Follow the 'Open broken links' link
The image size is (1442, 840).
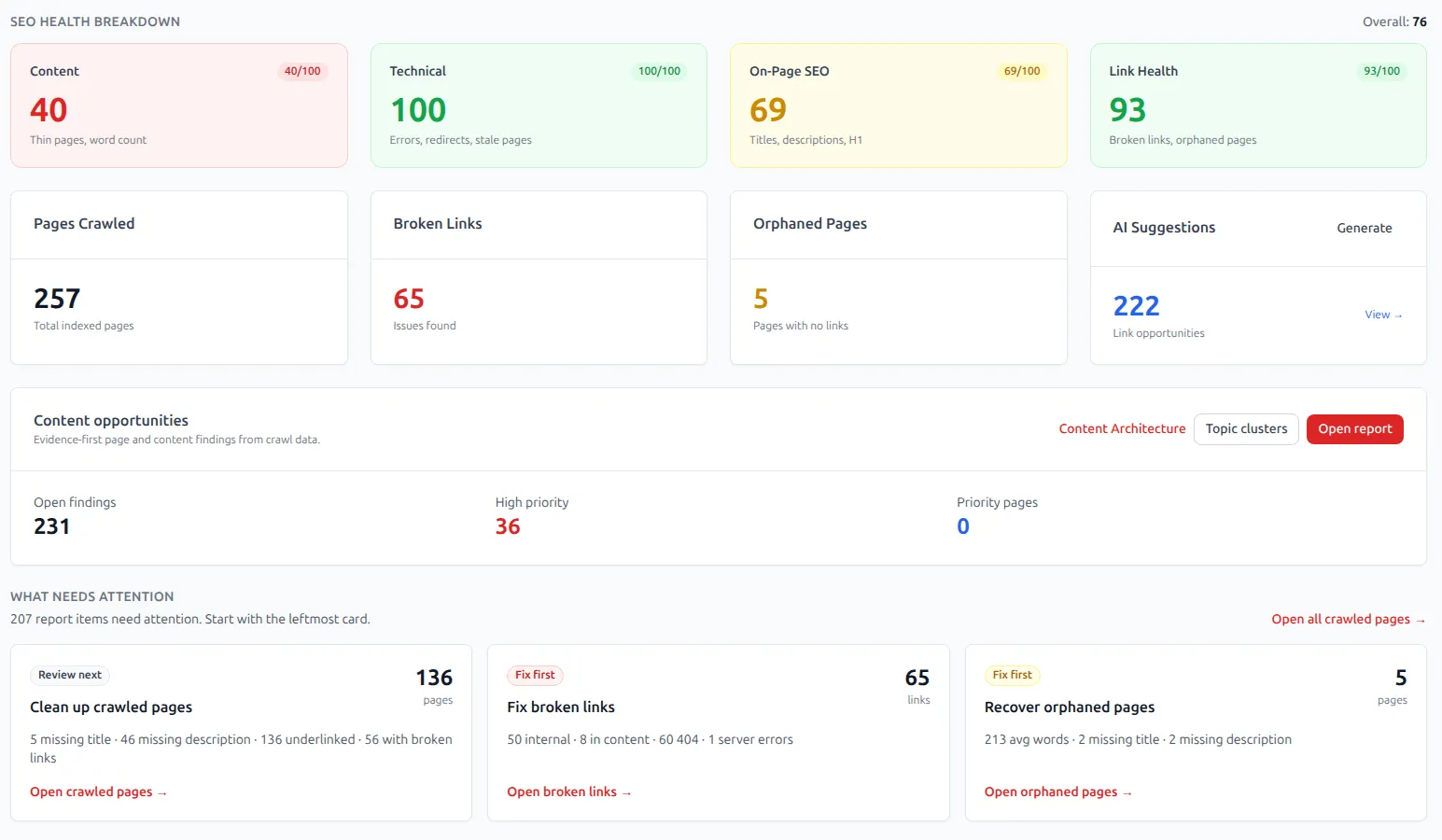coord(569,792)
